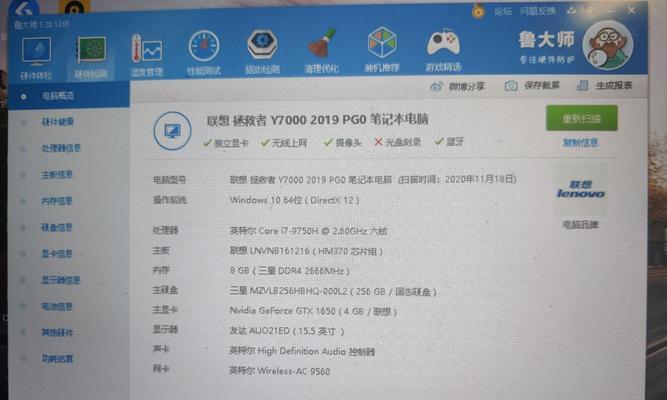667x400 pixels.
Task: Click the LNVNB161216 motherboard value
Action: (306, 251)
